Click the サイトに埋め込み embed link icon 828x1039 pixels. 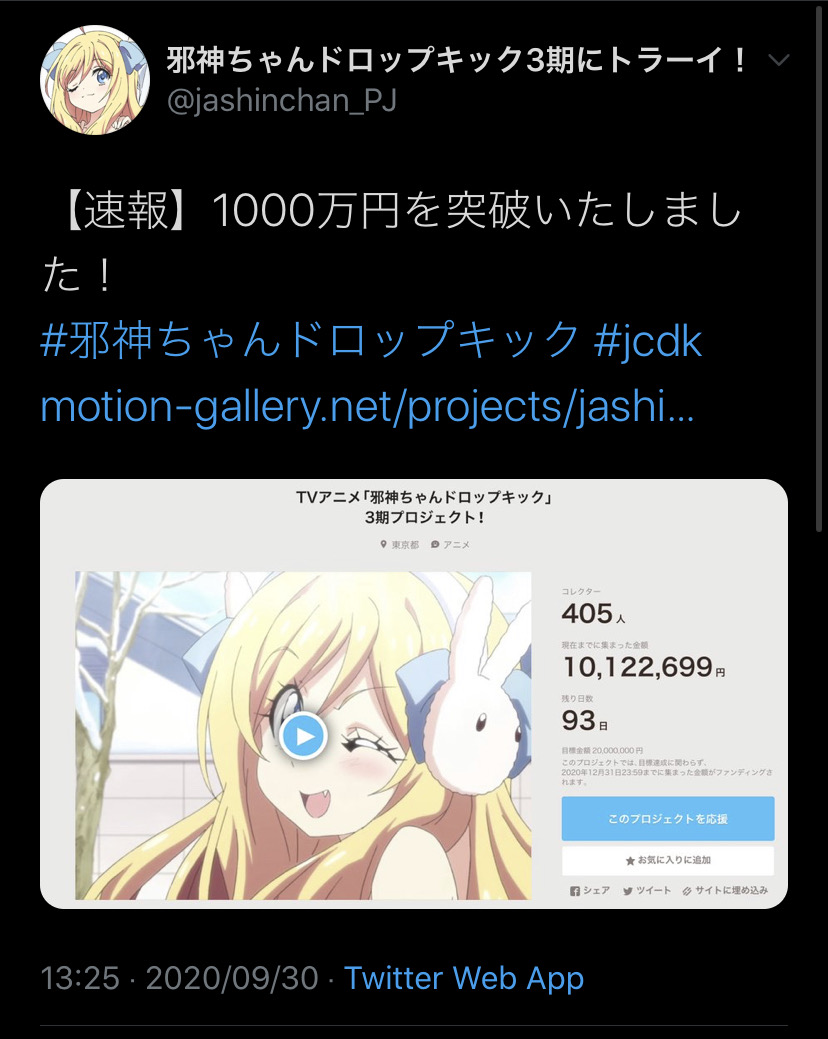click(x=687, y=891)
